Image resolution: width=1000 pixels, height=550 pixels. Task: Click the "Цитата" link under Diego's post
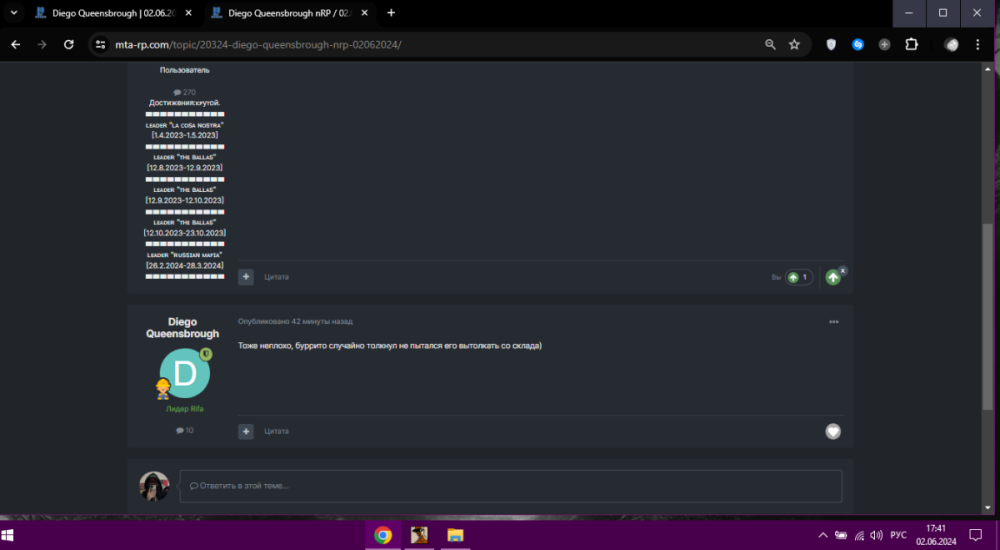277,431
